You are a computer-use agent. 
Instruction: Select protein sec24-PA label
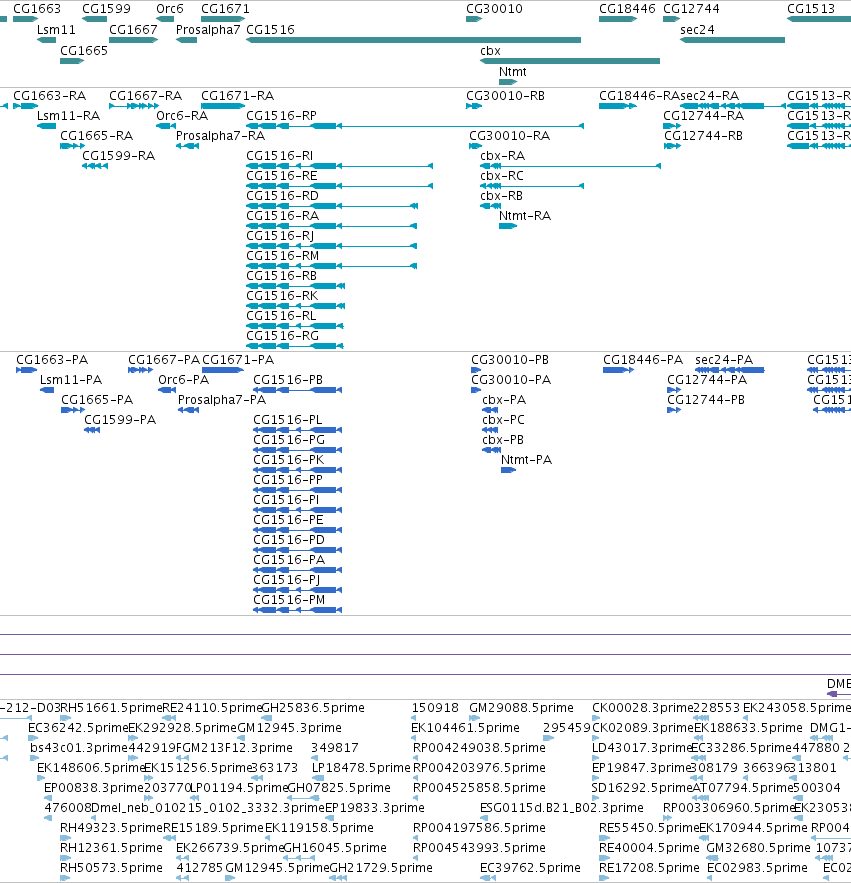click(x=724, y=360)
